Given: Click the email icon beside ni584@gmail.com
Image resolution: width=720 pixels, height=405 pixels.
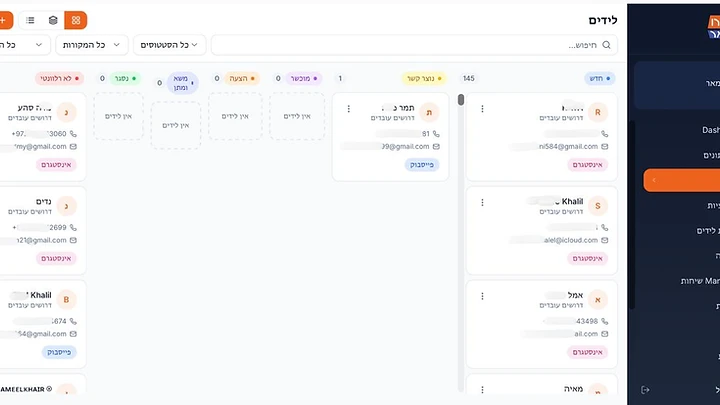Looking at the screenshot, I should coord(604,146).
